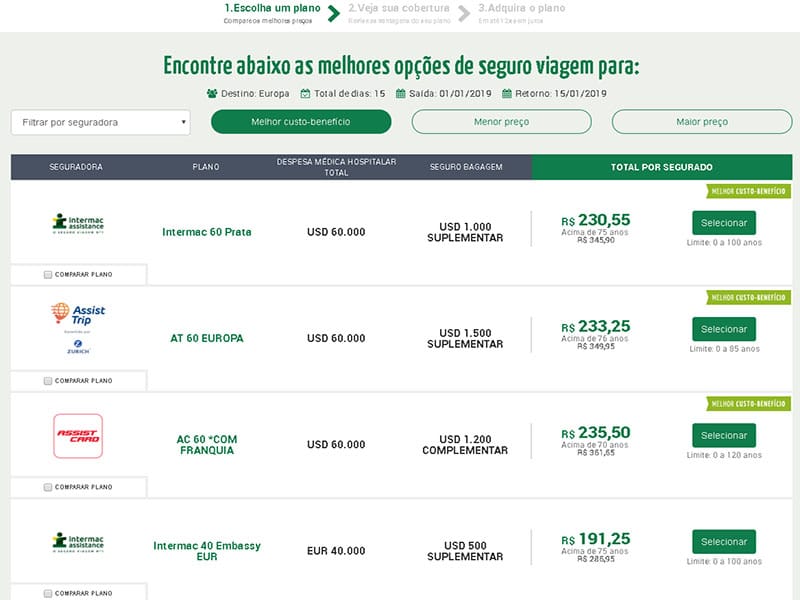Click the TOTAL POR SEGURADO header
800x600 pixels.
(662, 167)
